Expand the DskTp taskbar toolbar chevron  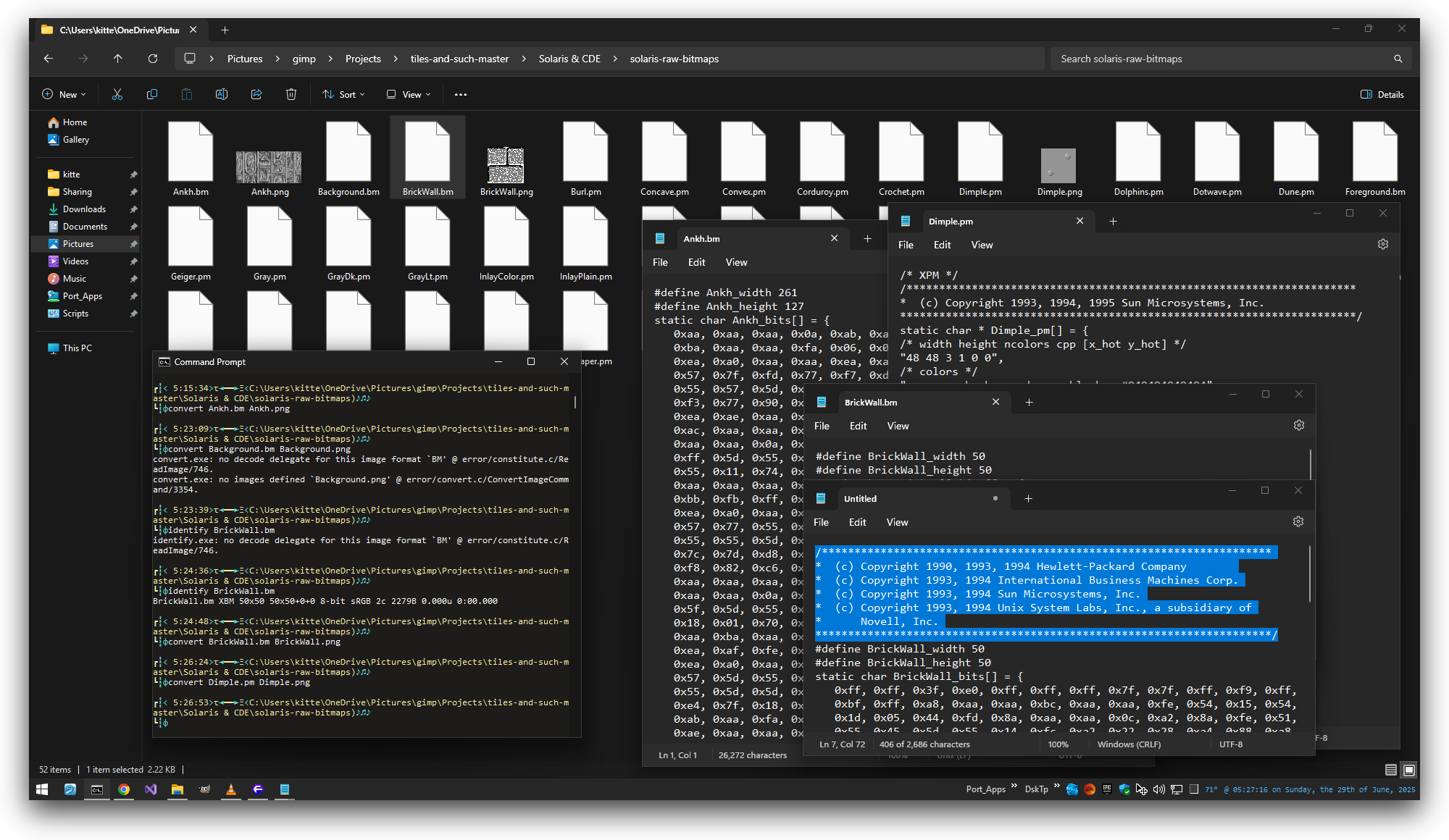(x=1056, y=786)
